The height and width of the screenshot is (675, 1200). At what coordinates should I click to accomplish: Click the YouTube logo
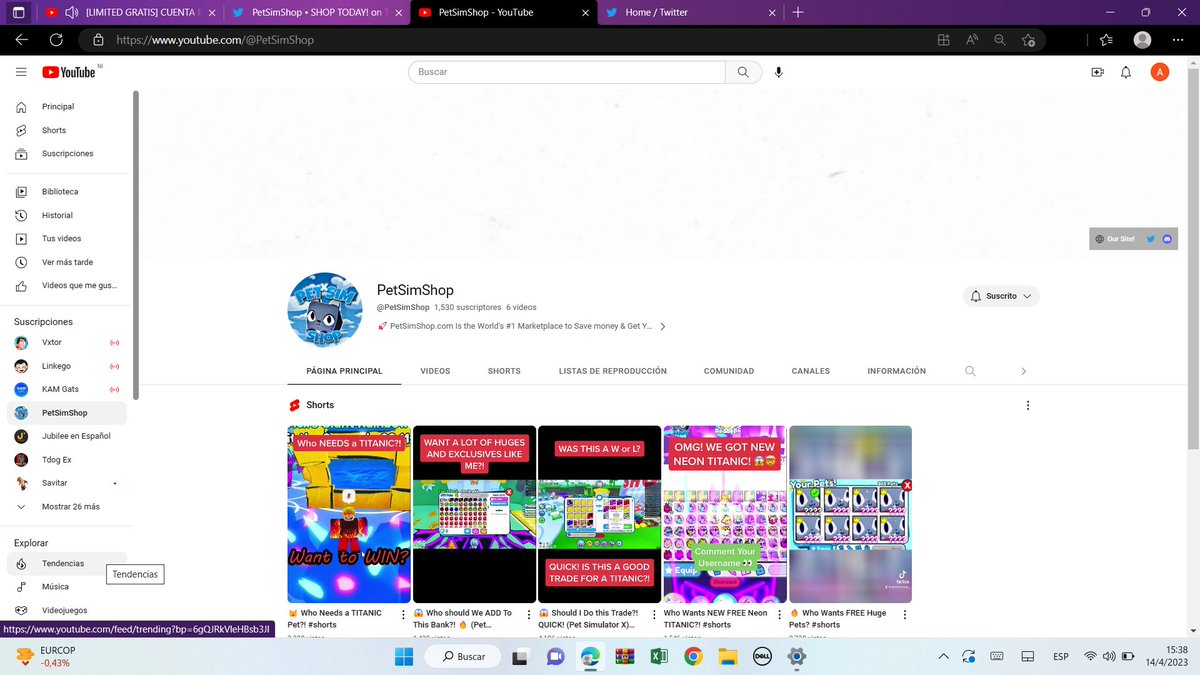click(69, 72)
